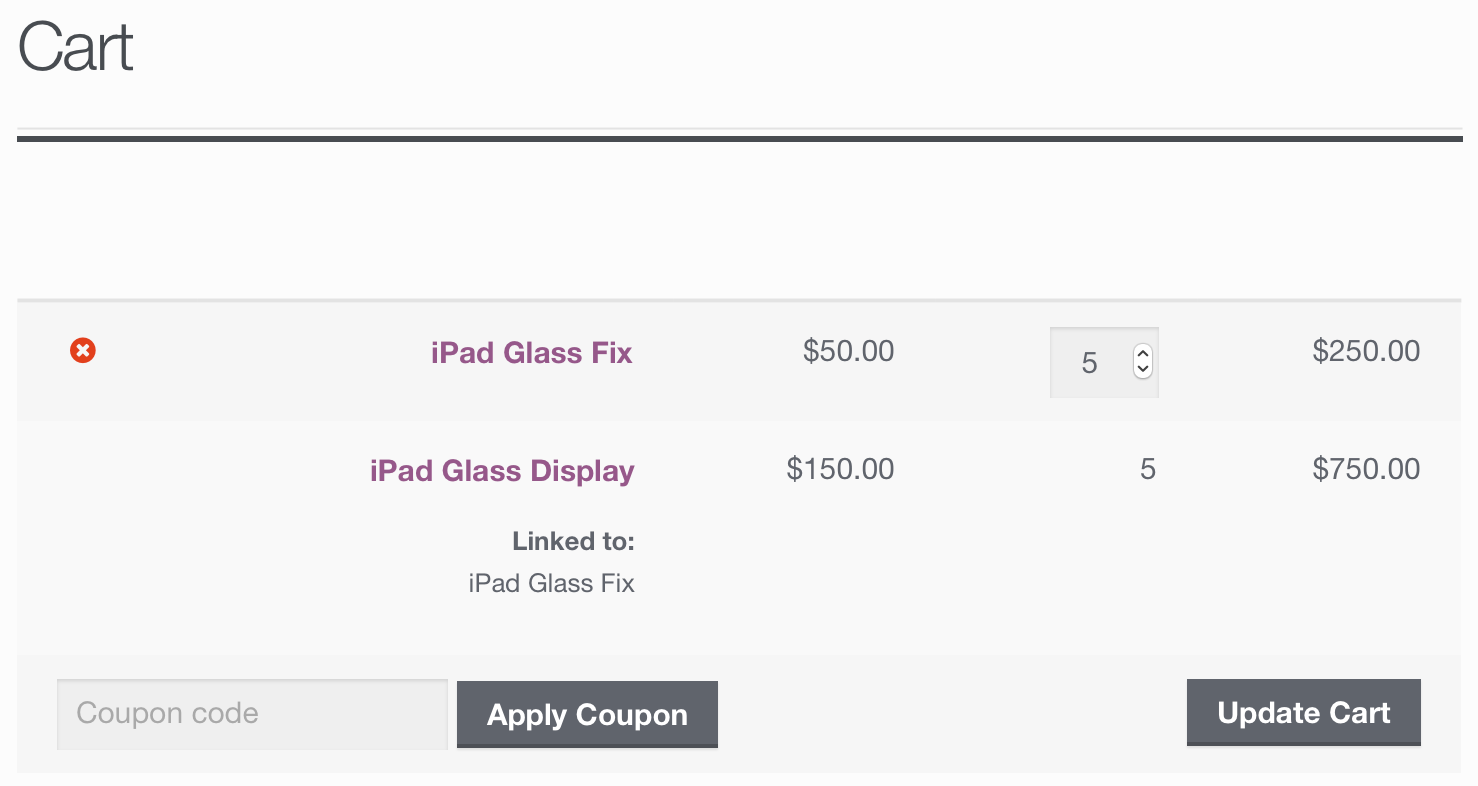Click the Coupon code placeholder text

tap(167, 714)
